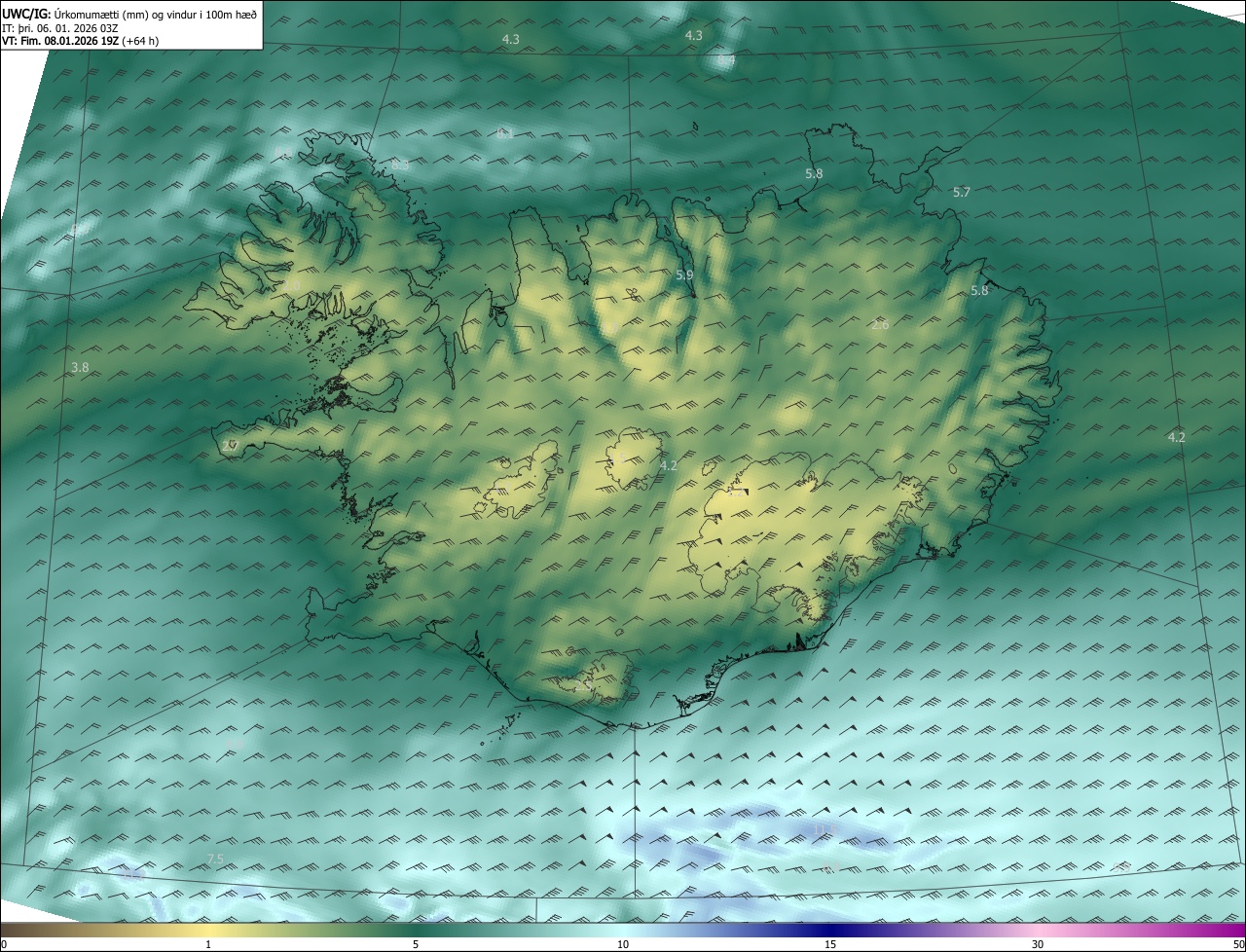
Task: Click the 7.5 value label
Action: pos(215,859)
